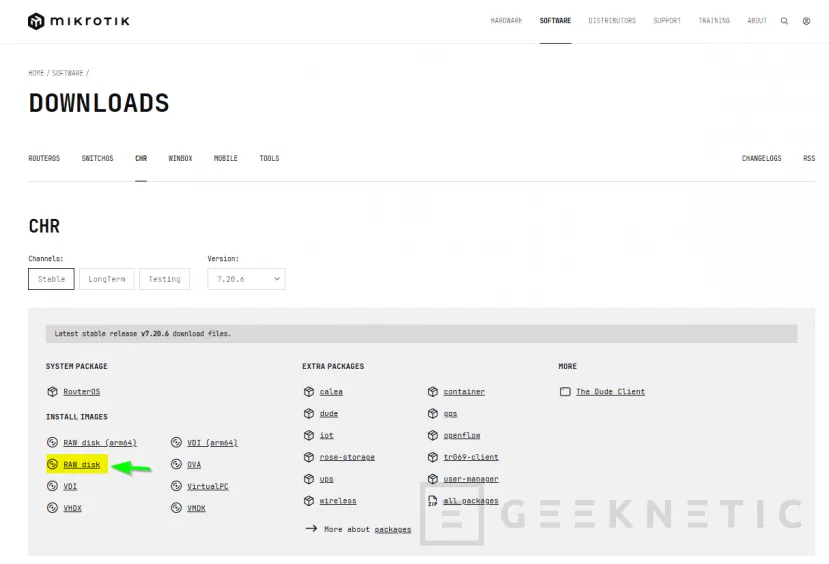Open the Version 7.20.6 dropdown
Viewport: 829px width, 564px height.
point(246,279)
